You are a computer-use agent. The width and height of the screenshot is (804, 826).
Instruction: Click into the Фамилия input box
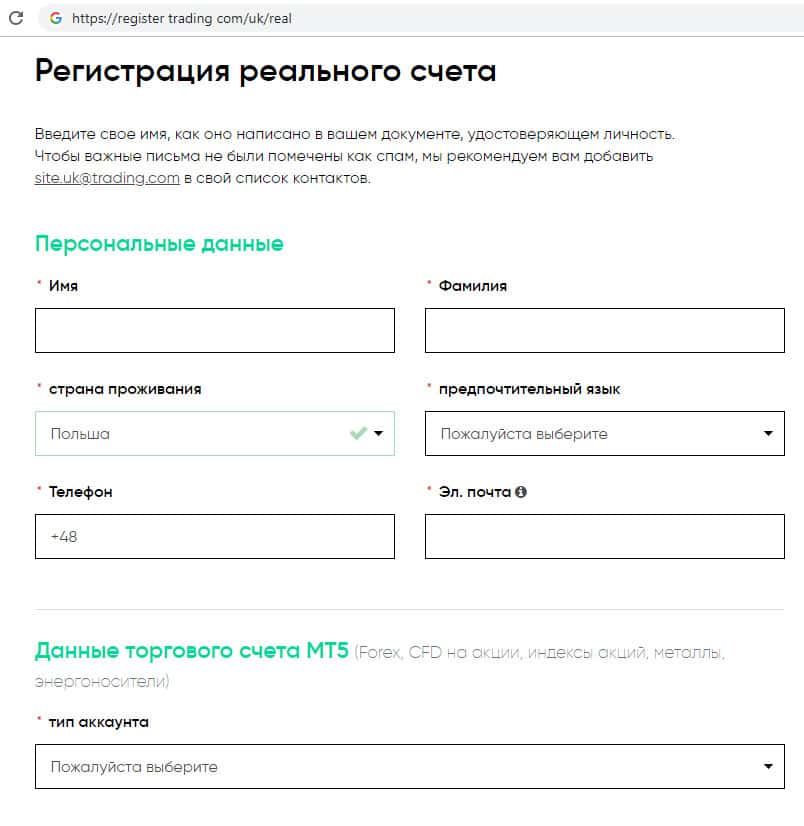point(604,330)
